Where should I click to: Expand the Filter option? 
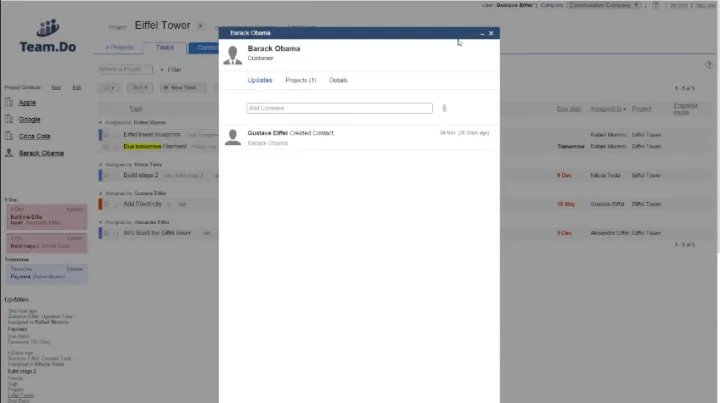[x=171, y=70]
